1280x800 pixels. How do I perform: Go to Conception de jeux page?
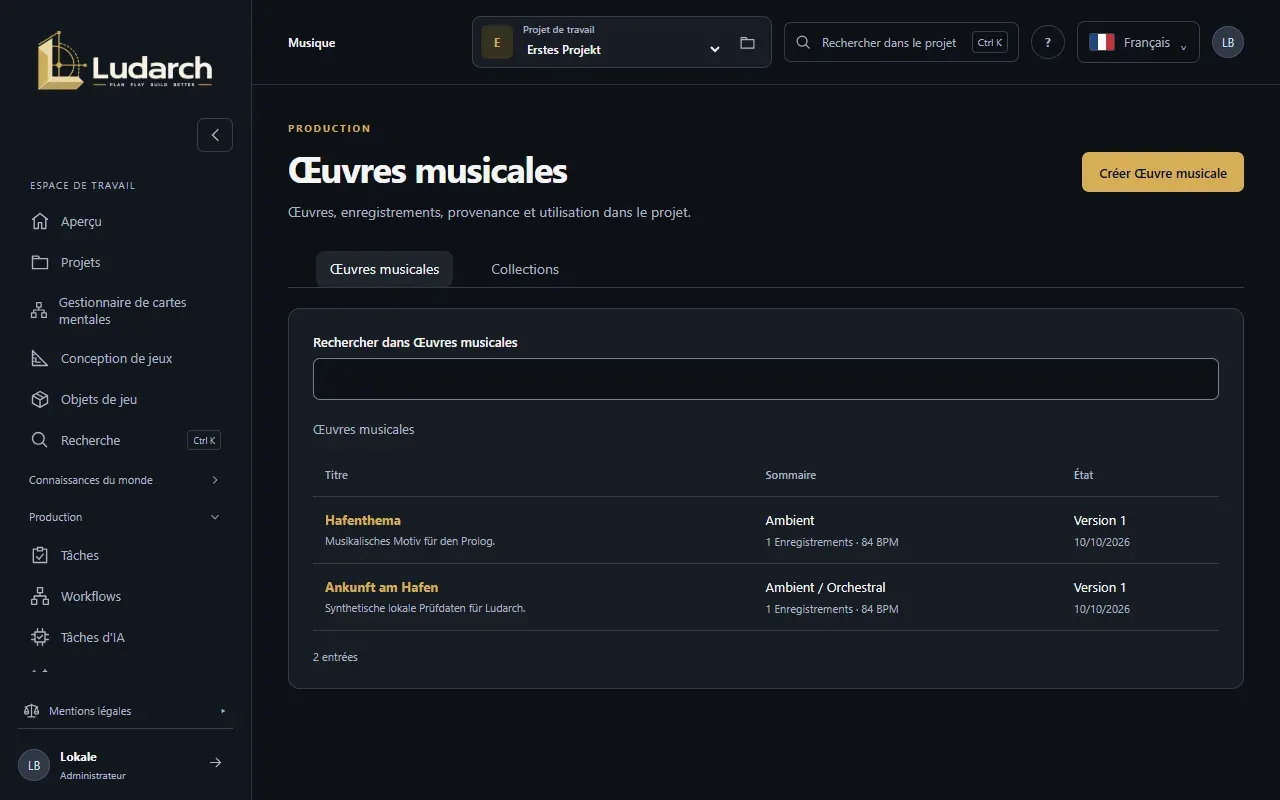coord(125,358)
